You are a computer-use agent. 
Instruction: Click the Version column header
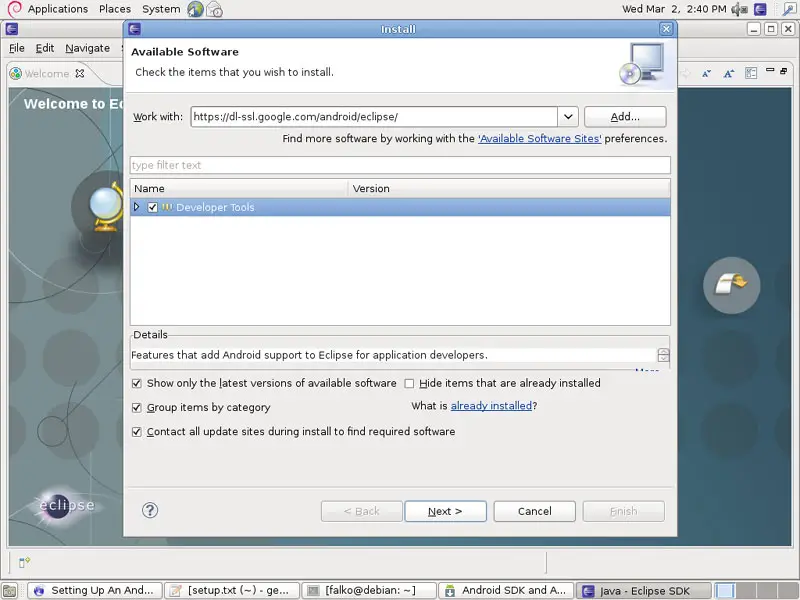point(509,188)
